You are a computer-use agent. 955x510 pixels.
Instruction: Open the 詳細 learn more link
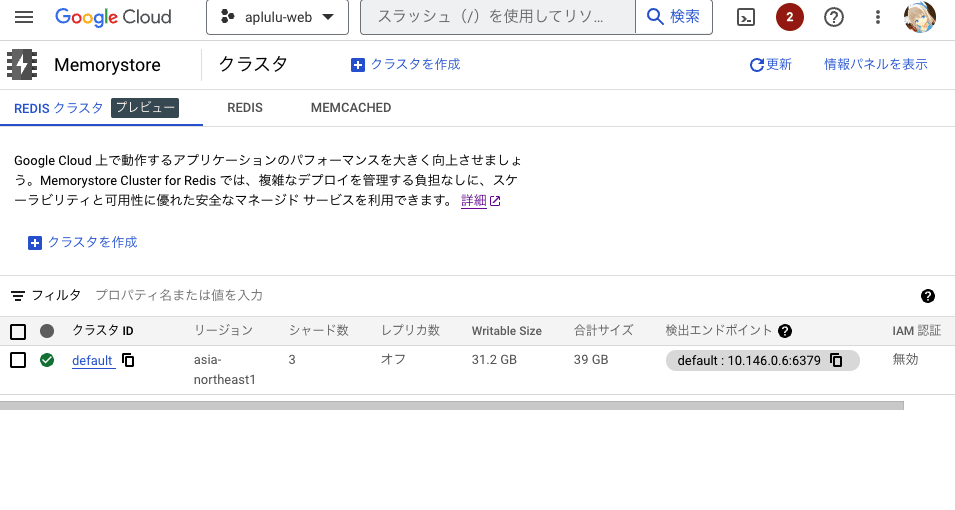pos(481,200)
